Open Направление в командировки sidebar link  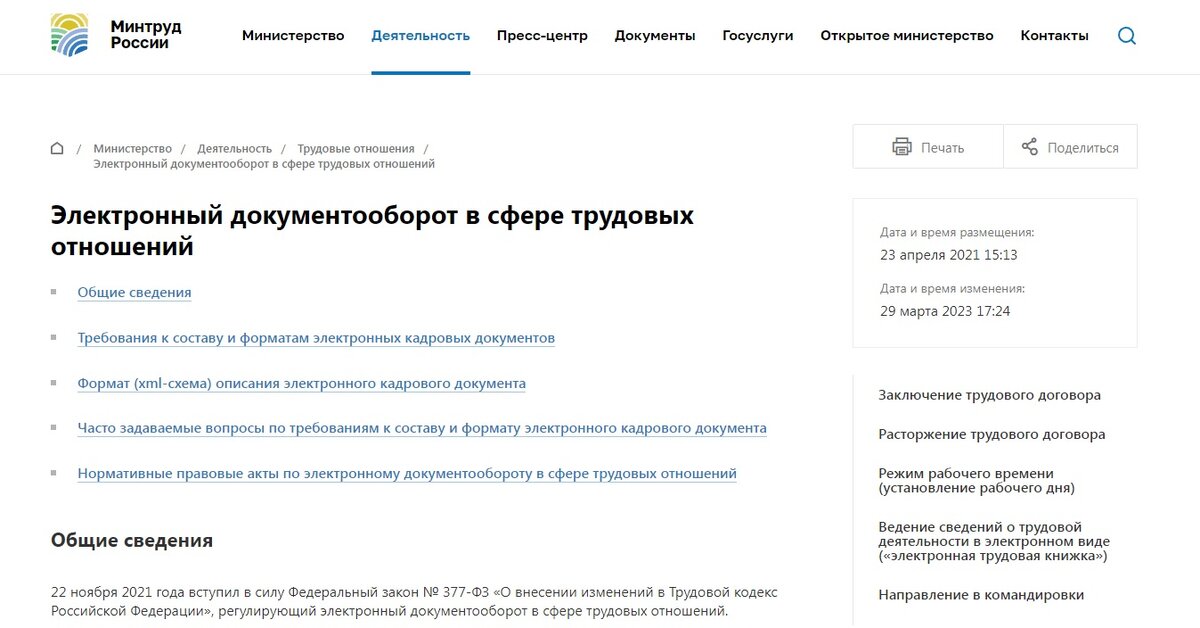point(981,594)
